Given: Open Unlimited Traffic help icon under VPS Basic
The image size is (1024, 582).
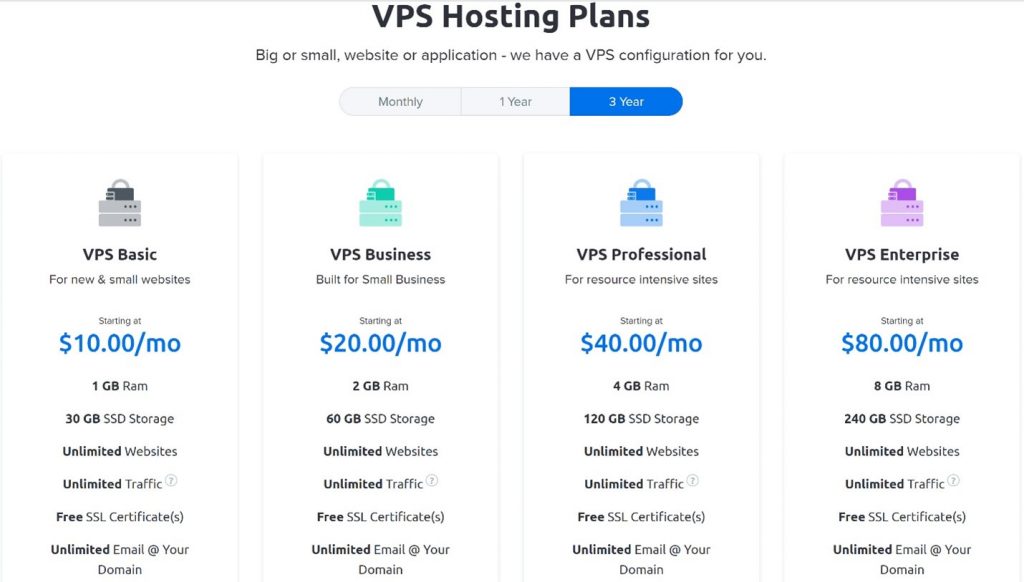Looking at the screenshot, I should [171, 481].
